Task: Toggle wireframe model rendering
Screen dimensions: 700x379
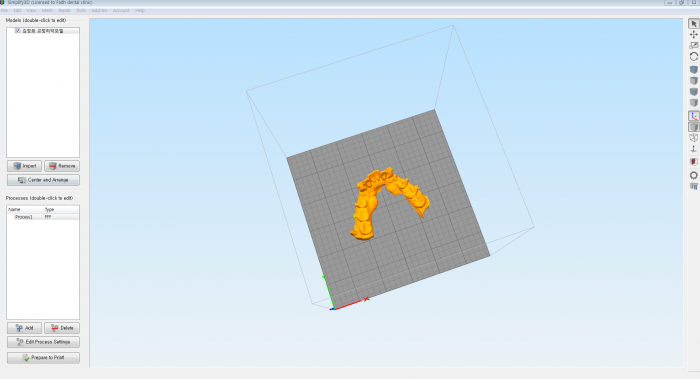Action: (693, 138)
